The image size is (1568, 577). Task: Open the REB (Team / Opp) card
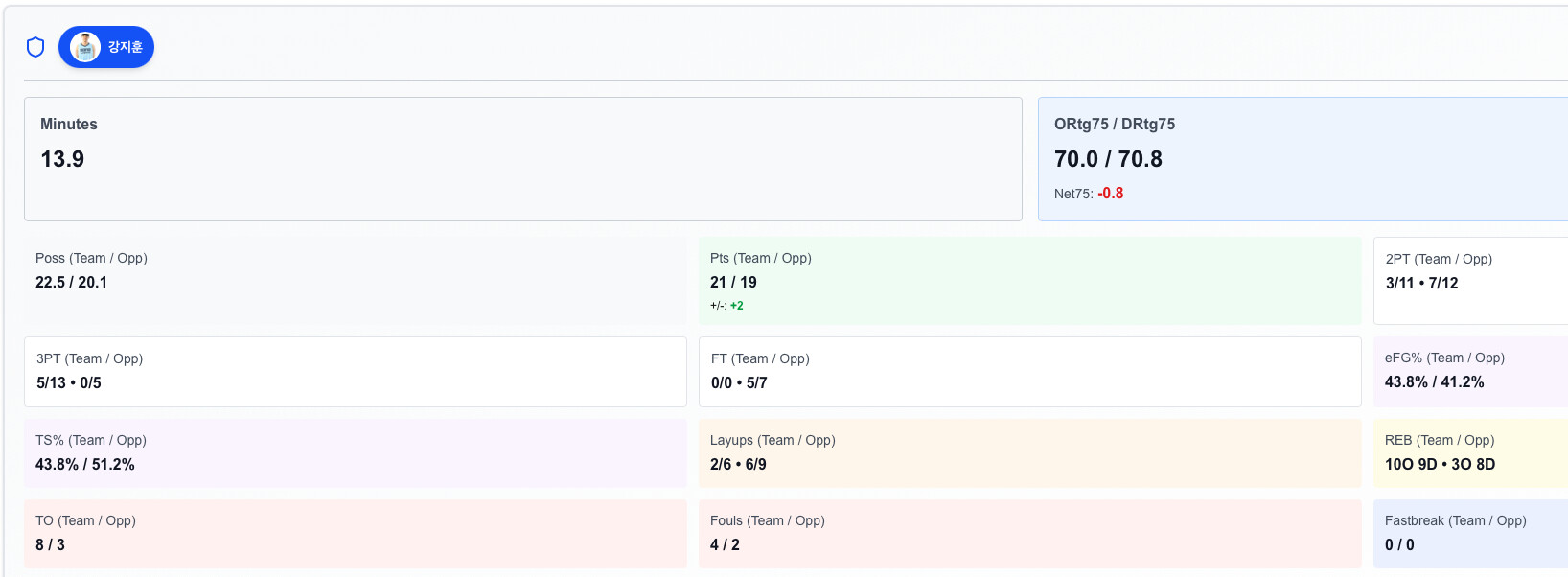[1470, 453]
